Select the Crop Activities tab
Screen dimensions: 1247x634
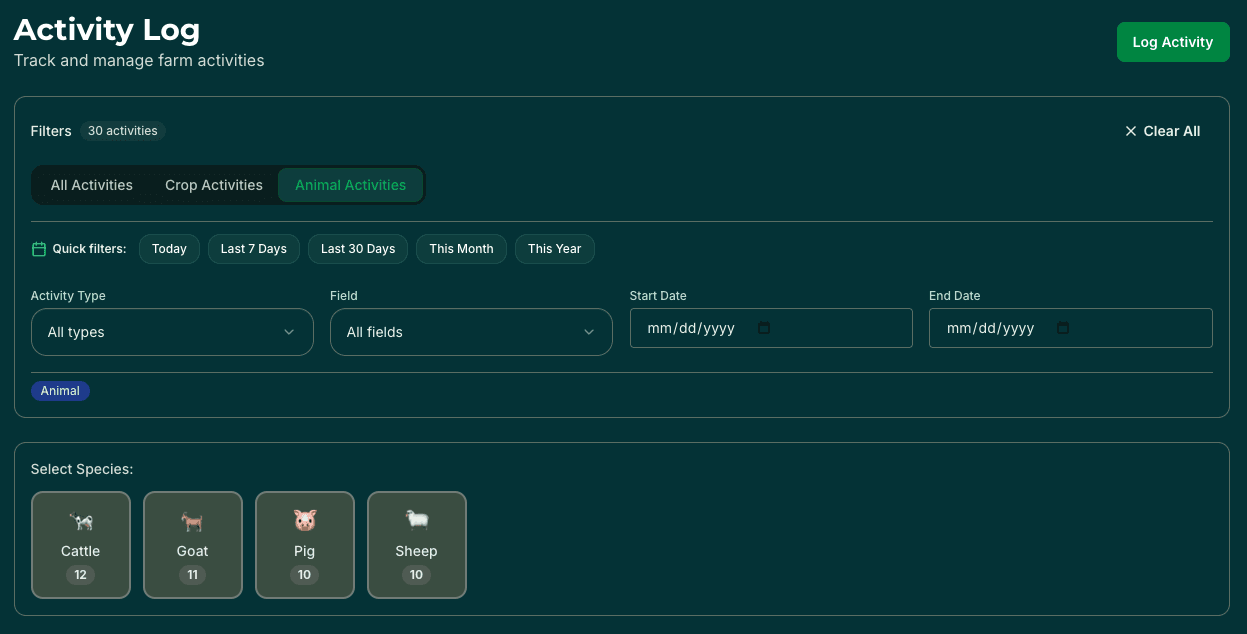[213, 185]
